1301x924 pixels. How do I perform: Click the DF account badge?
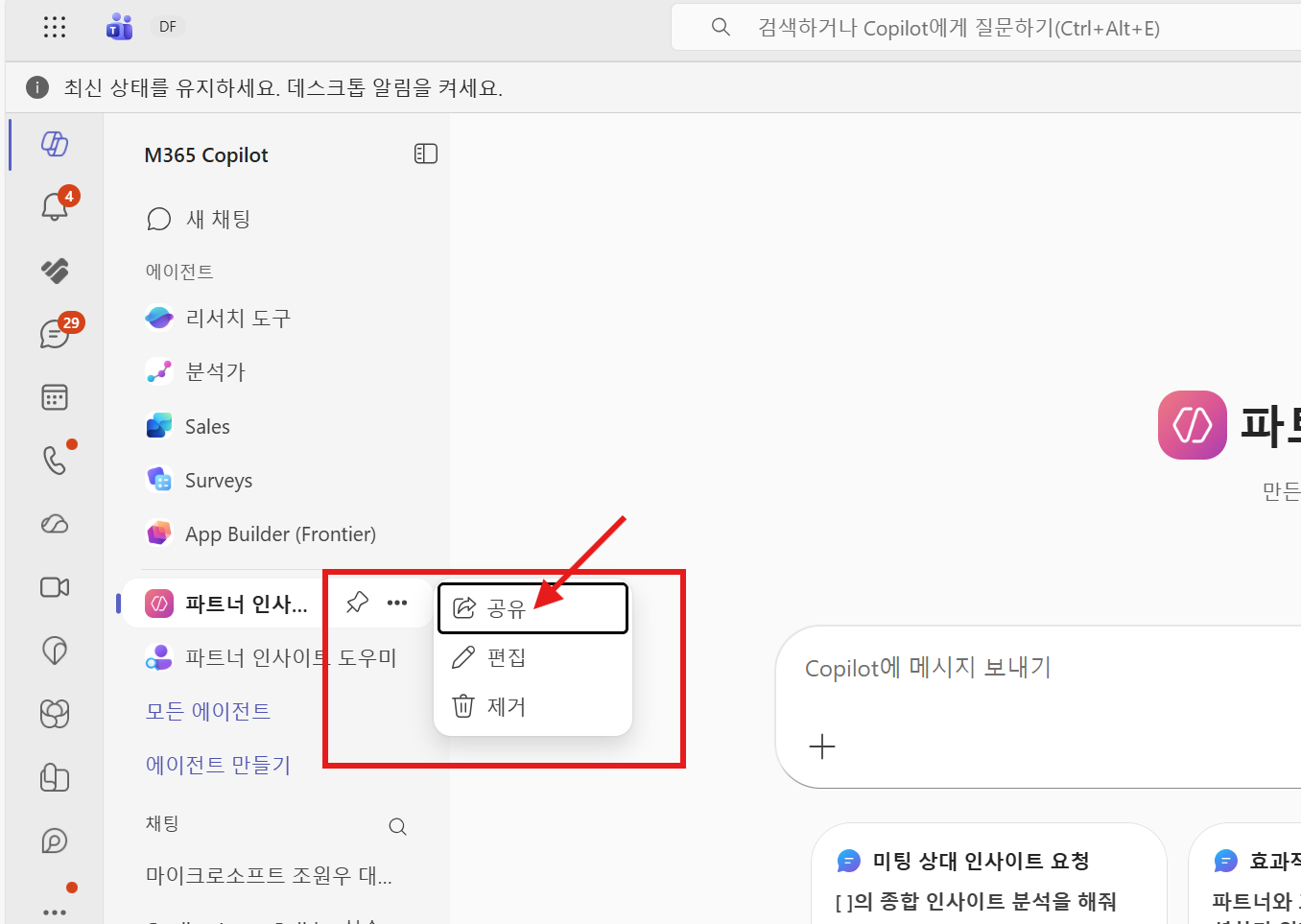point(168,27)
